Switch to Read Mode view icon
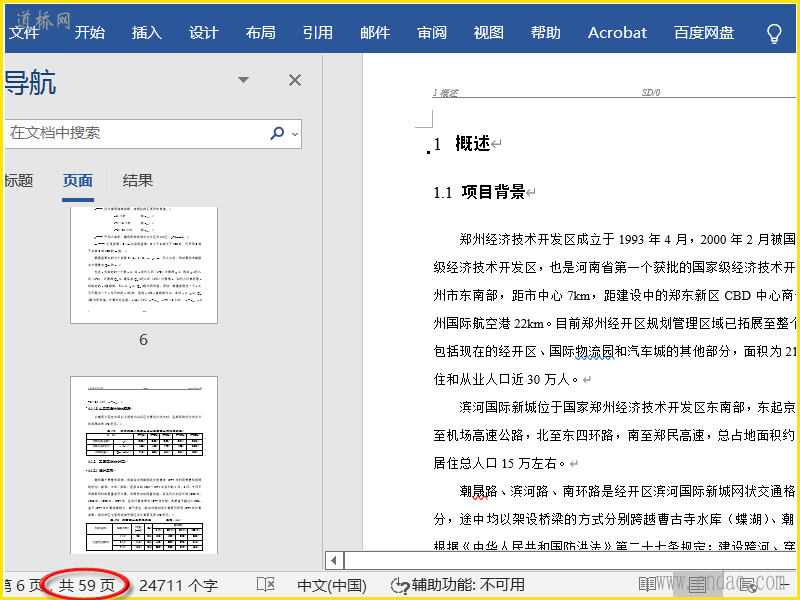 point(648,585)
